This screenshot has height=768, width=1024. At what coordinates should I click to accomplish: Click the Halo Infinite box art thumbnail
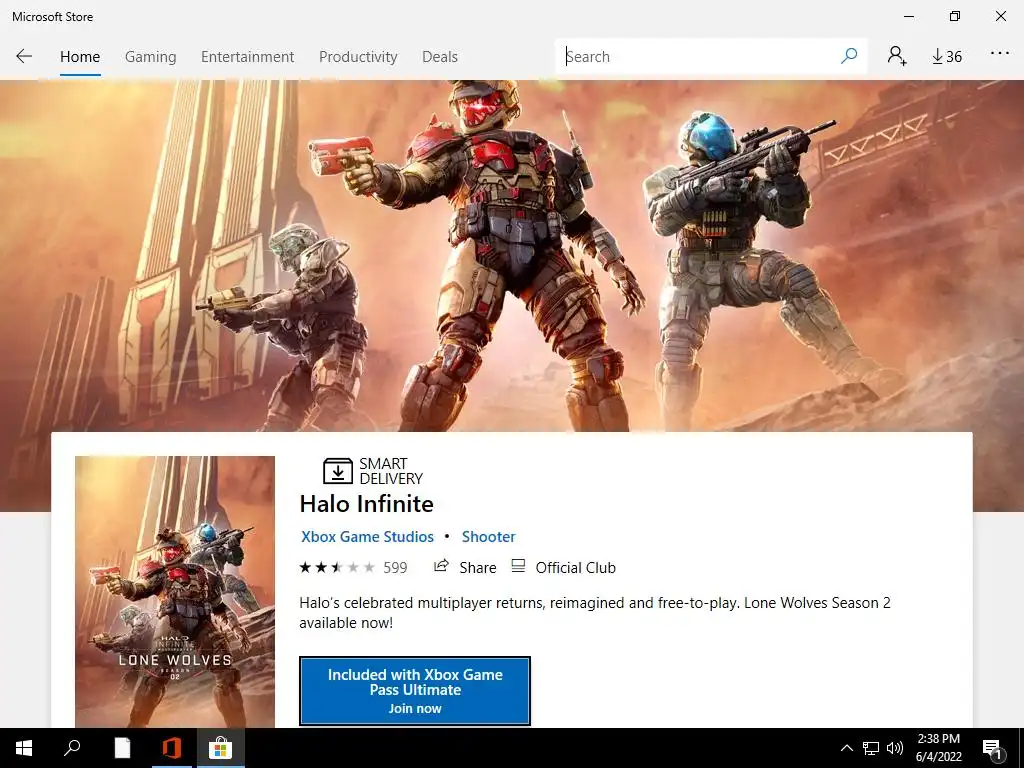coord(175,592)
